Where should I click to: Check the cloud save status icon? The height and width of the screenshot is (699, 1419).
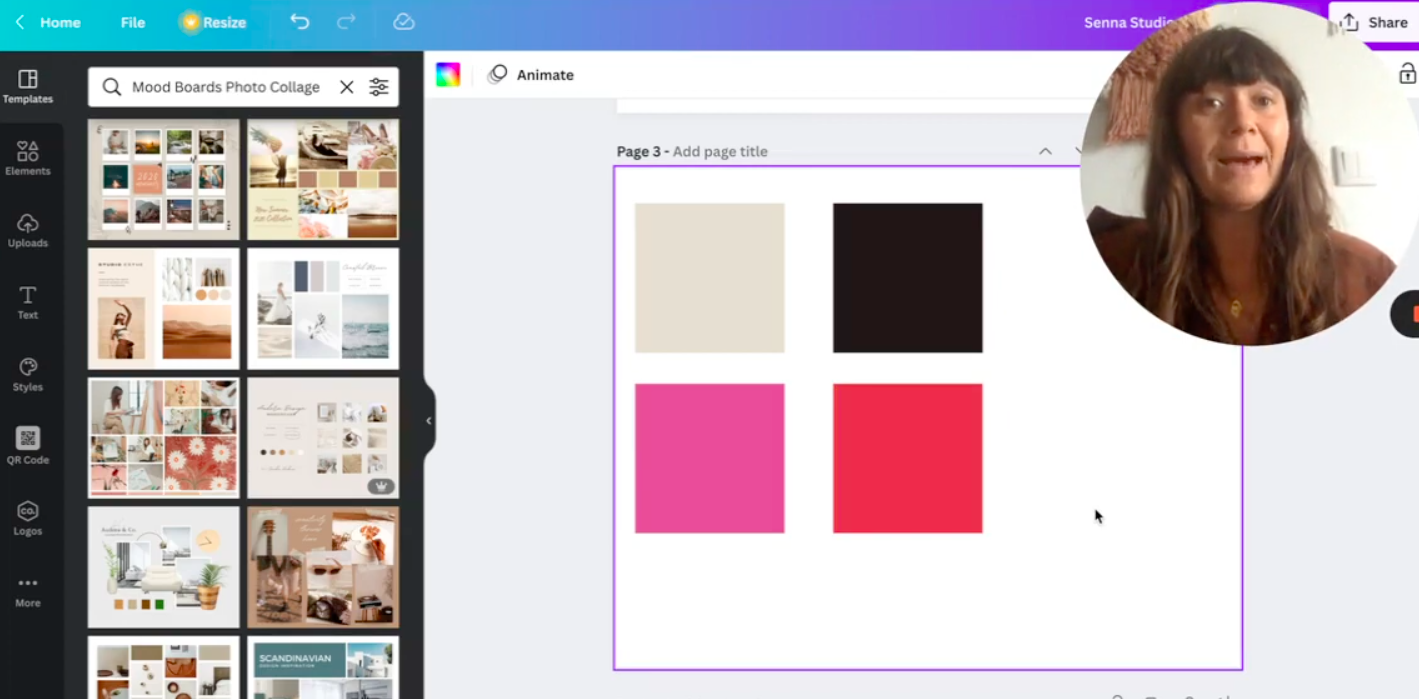pos(403,22)
